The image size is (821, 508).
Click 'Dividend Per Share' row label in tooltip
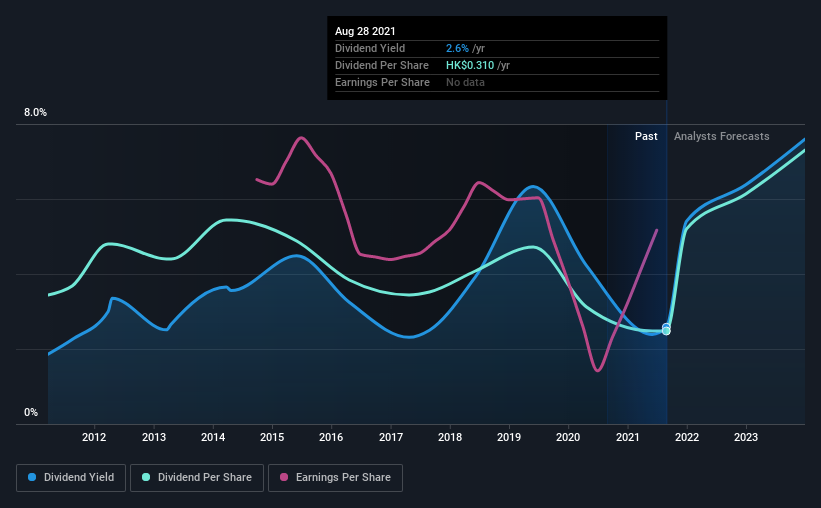tap(382, 65)
